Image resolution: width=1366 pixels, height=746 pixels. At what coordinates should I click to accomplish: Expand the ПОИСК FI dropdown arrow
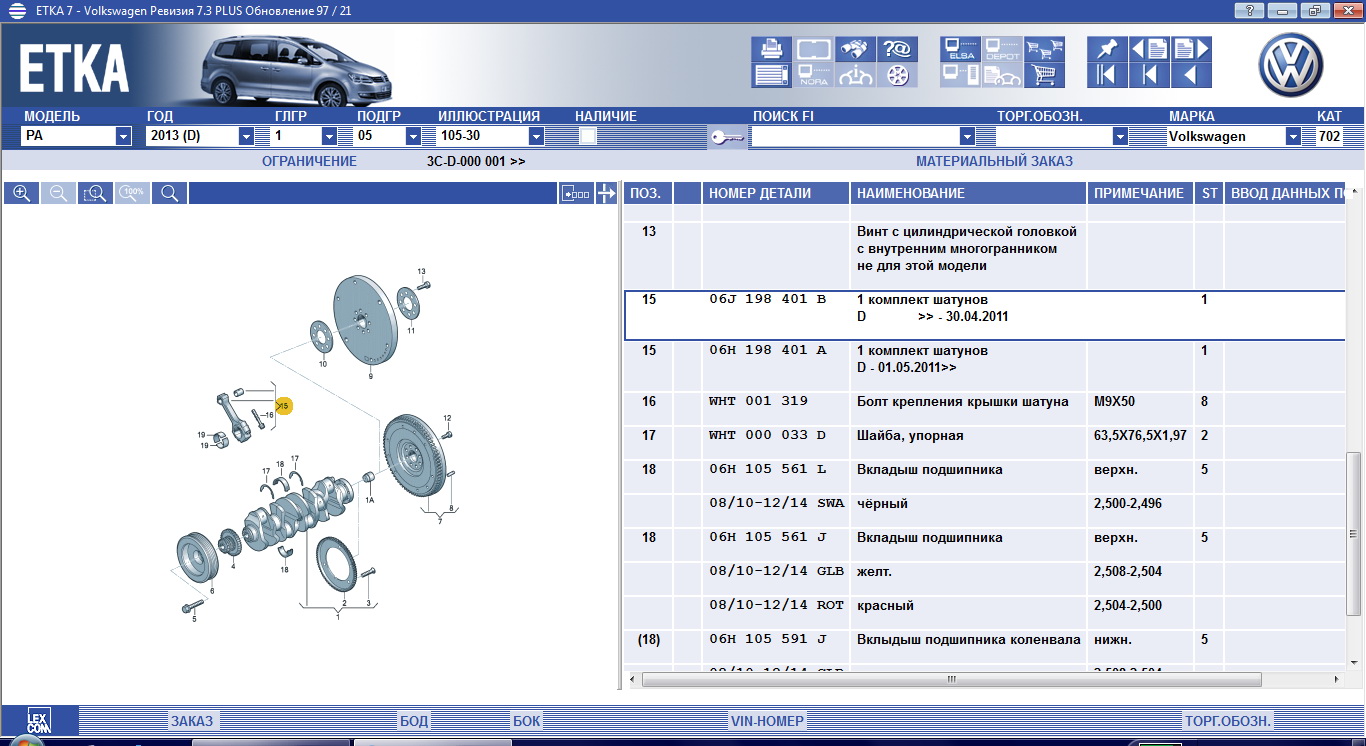point(967,136)
